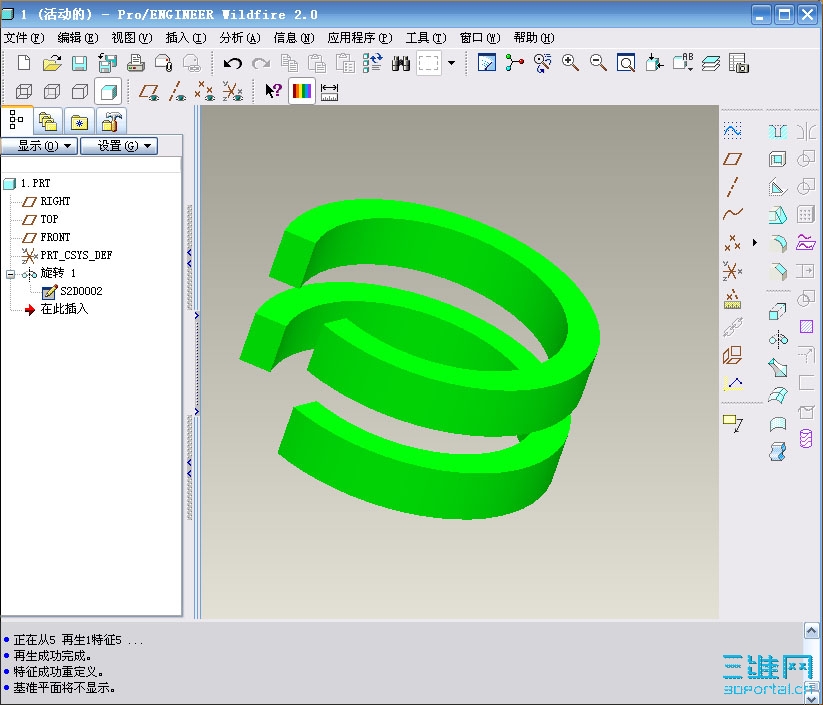This screenshot has height=705, width=823.
Task: Click the Regenerate model icon
Action: [x=373, y=63]
